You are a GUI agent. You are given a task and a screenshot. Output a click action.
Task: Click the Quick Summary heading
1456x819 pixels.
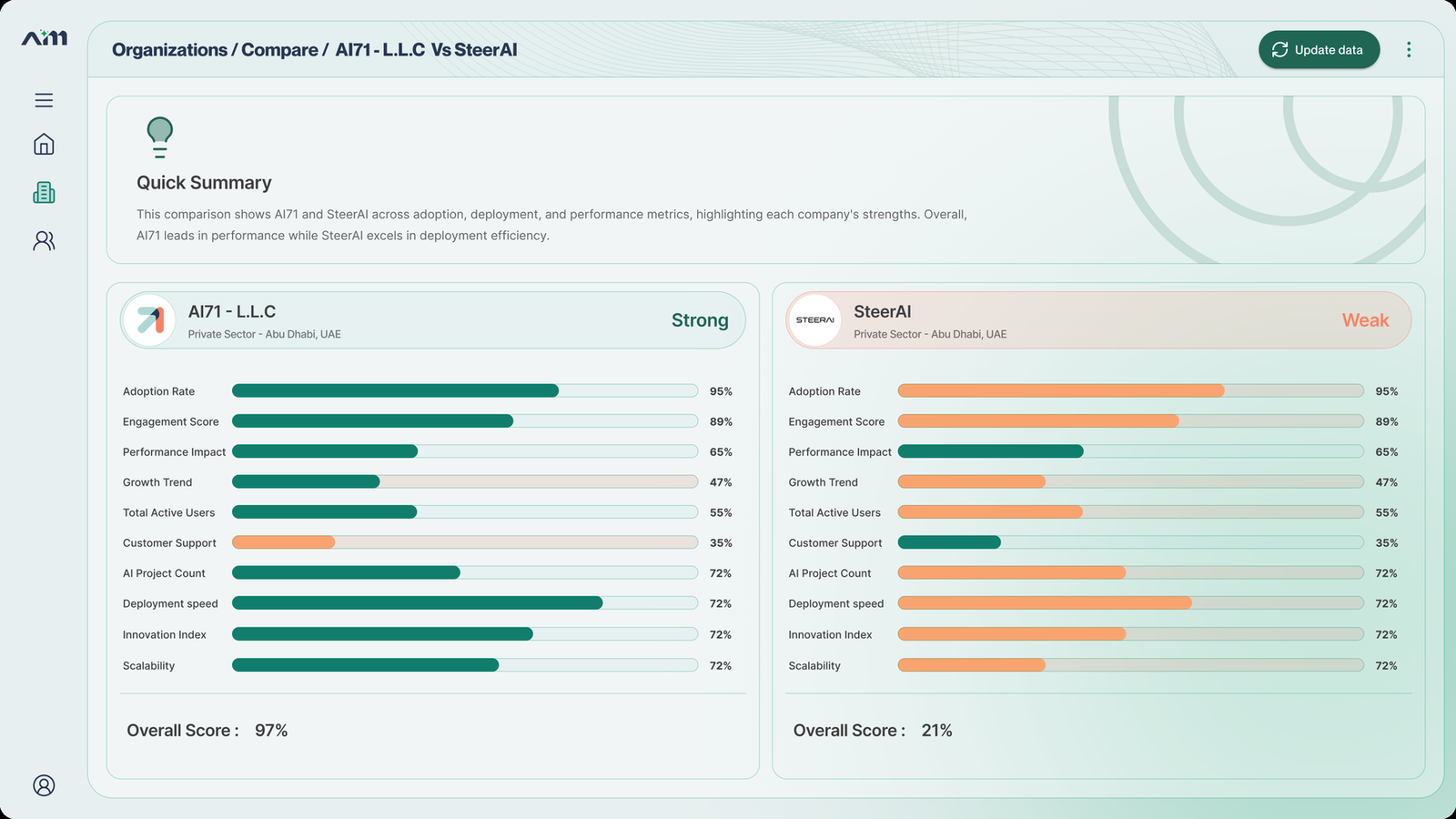204,183
